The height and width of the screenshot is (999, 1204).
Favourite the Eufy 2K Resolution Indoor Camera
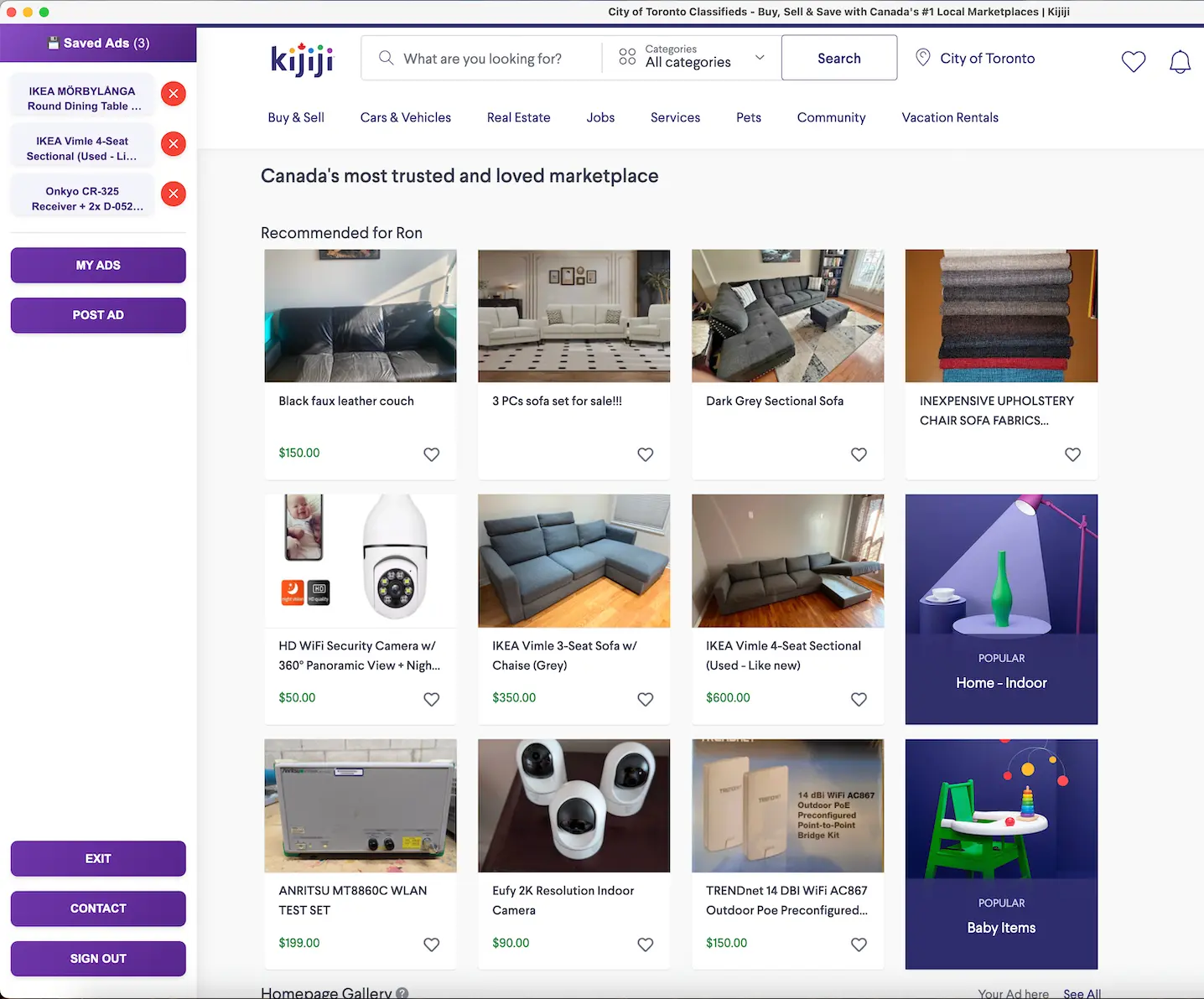click(x=645, y=945)
